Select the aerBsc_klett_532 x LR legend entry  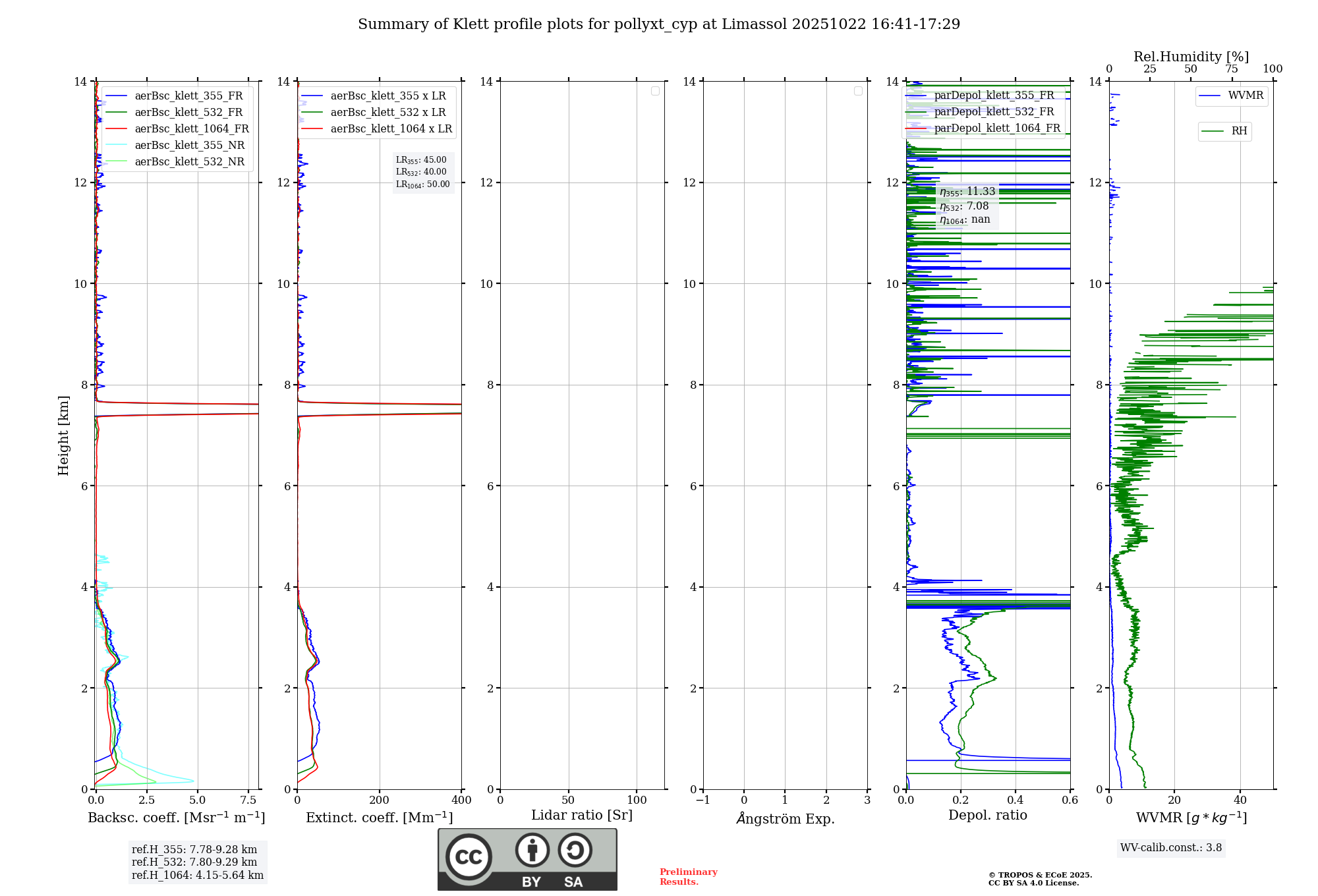pos(387,112)
